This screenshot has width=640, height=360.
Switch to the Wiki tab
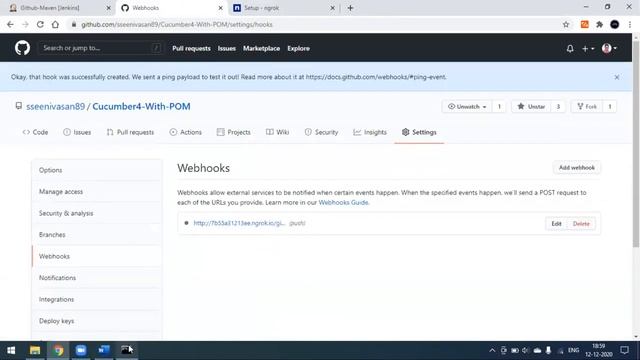tap(278, 132)
